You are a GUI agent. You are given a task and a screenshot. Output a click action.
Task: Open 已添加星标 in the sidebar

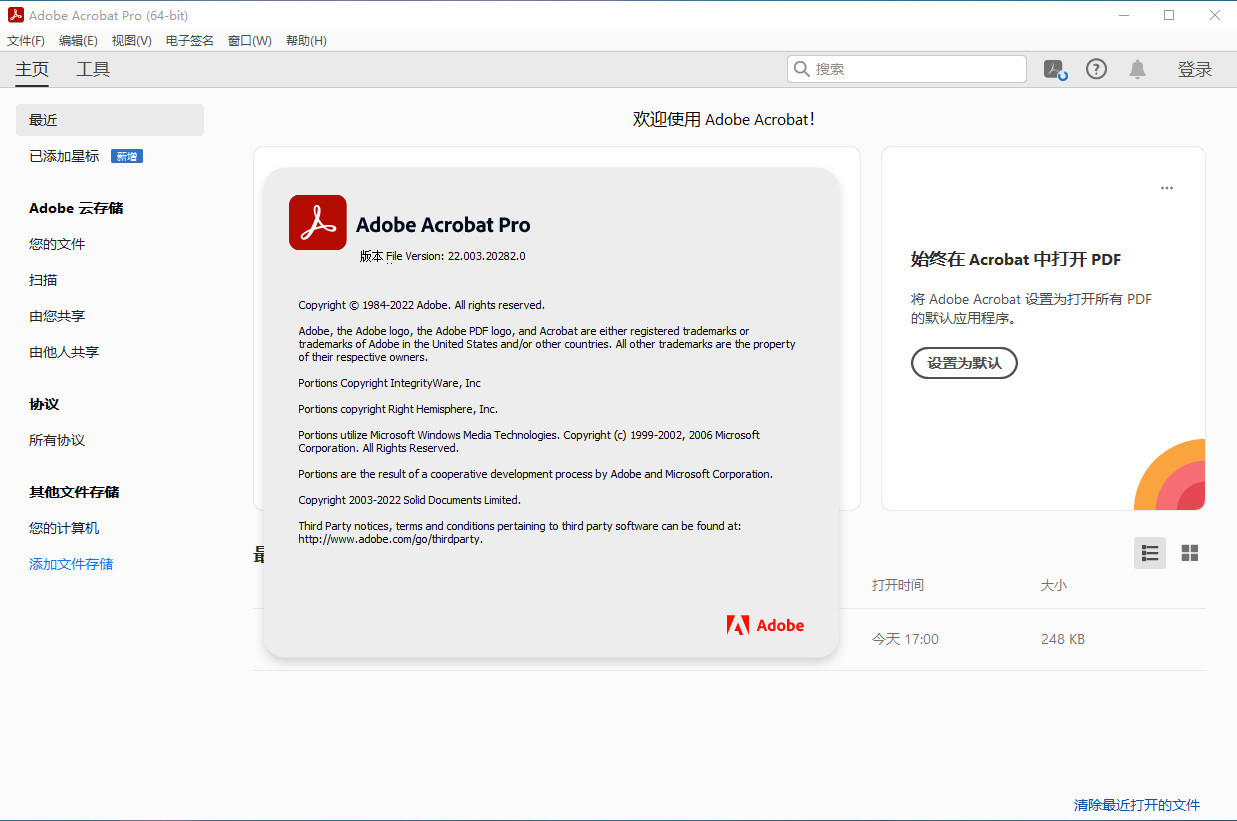pyautogui.click(x=64, y=156)
